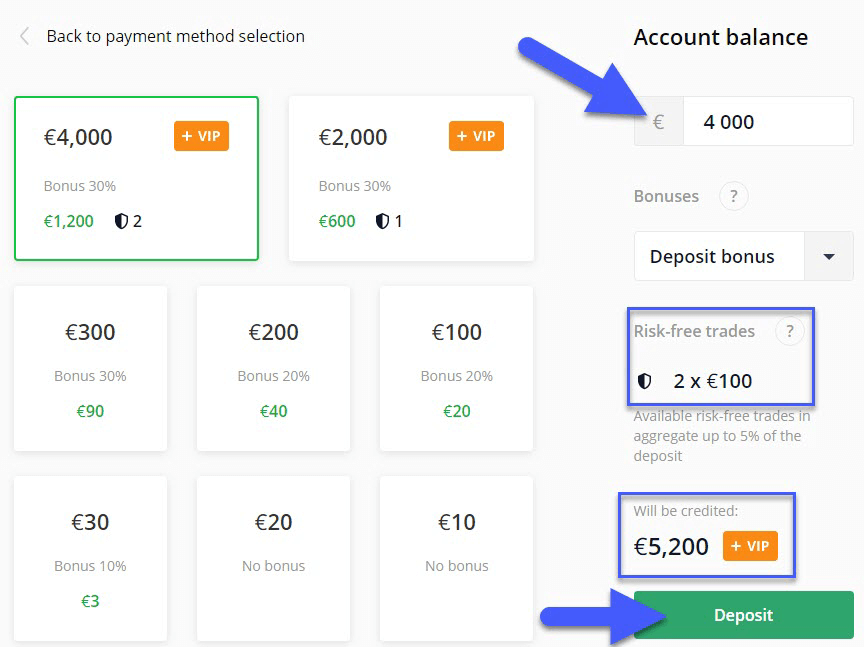This screenshot has height=647, width=864.
Task: Click the shield icon on €4,000 card
Action: pyautogui.click(x=121, y=221)
